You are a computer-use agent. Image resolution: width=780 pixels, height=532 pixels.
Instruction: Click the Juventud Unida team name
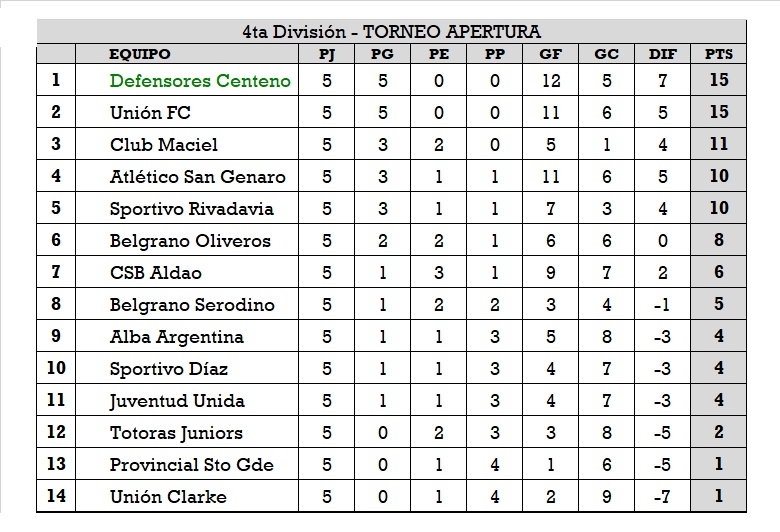[178, 401]
